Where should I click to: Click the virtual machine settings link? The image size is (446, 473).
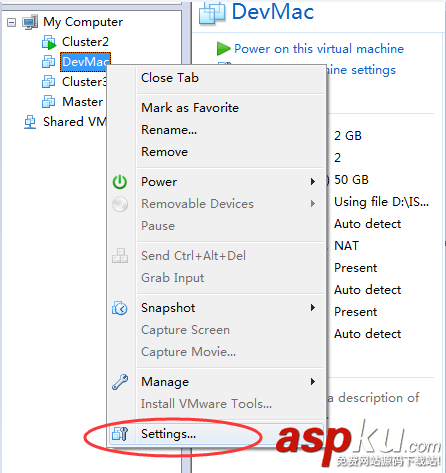(x=361, y=70)
